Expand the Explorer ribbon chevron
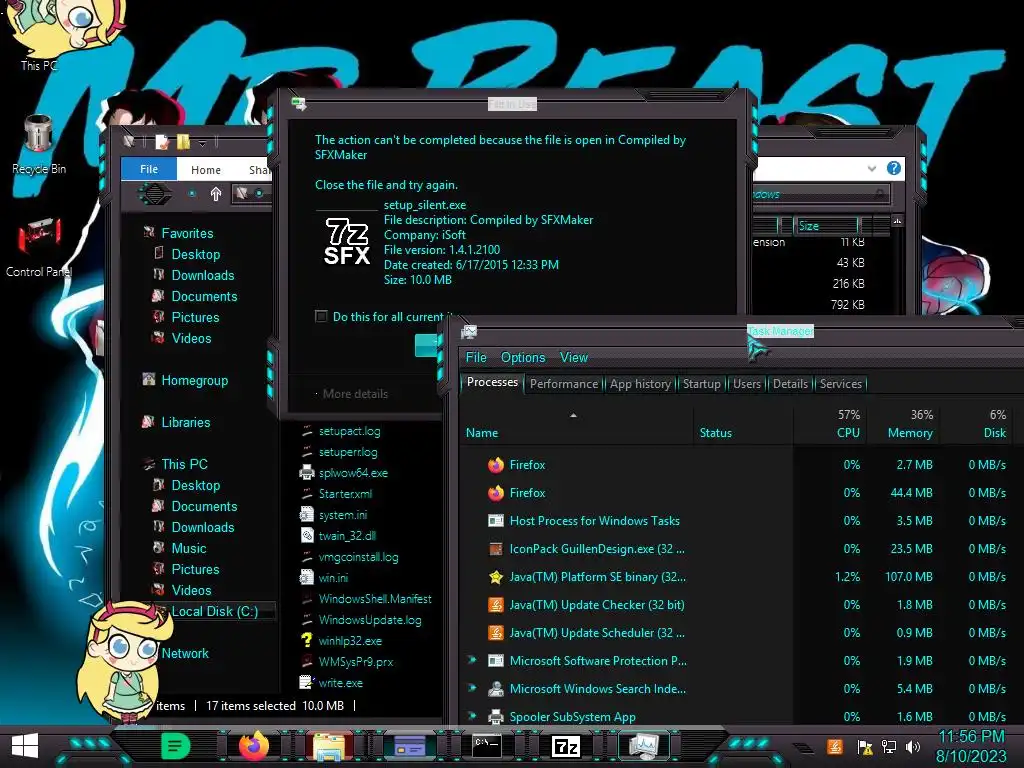The image size is (1024, 768). (x=872, y=168)
